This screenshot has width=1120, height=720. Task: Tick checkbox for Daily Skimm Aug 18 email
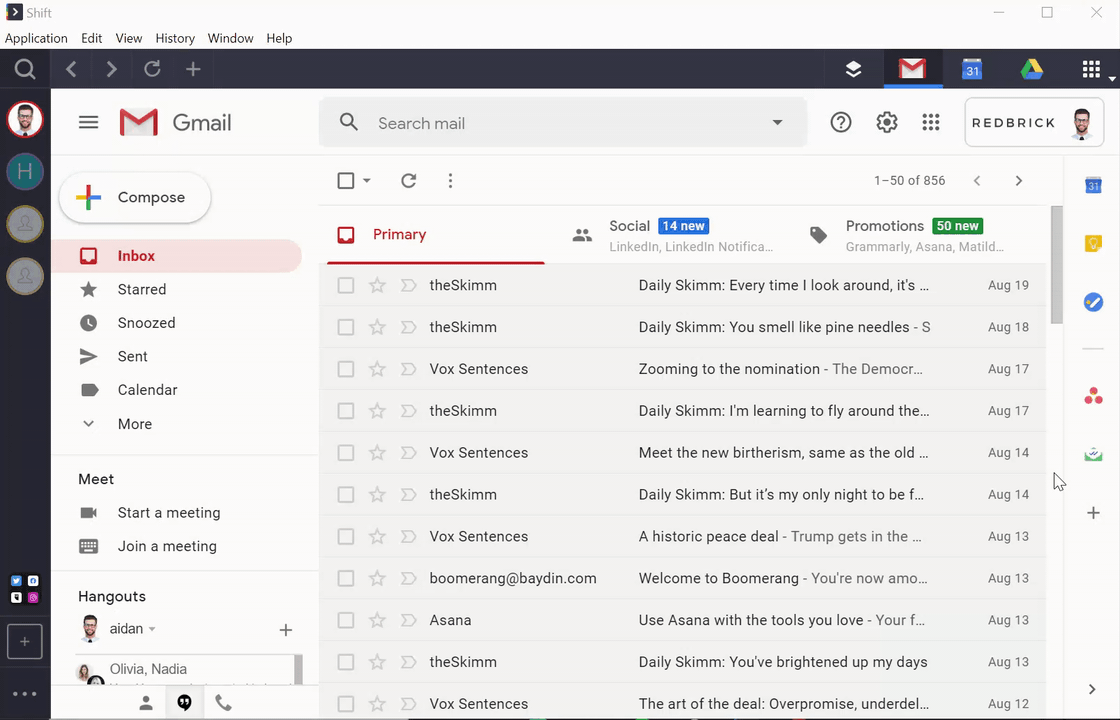346,327
